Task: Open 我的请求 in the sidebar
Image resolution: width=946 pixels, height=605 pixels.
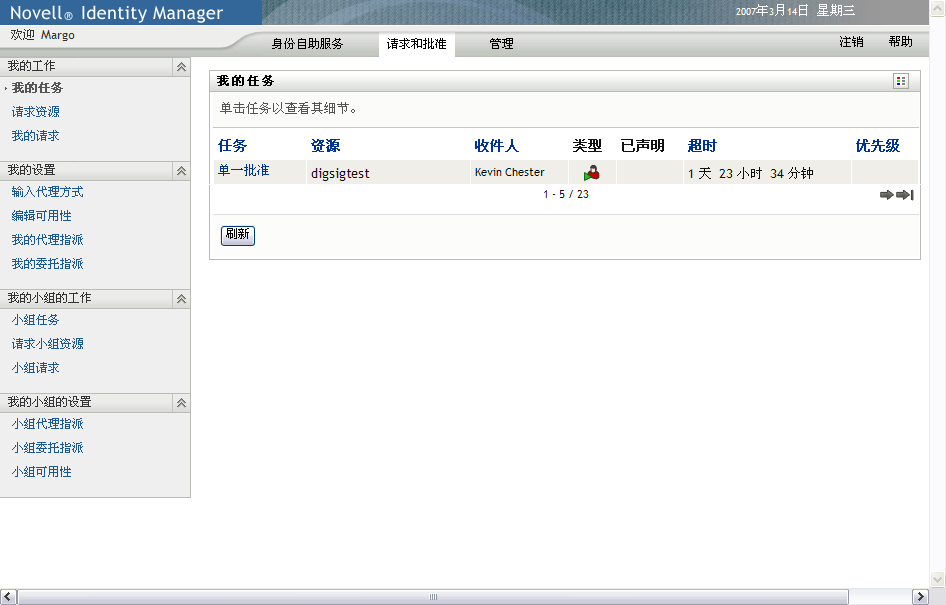Action: click(x=36, y=136)
